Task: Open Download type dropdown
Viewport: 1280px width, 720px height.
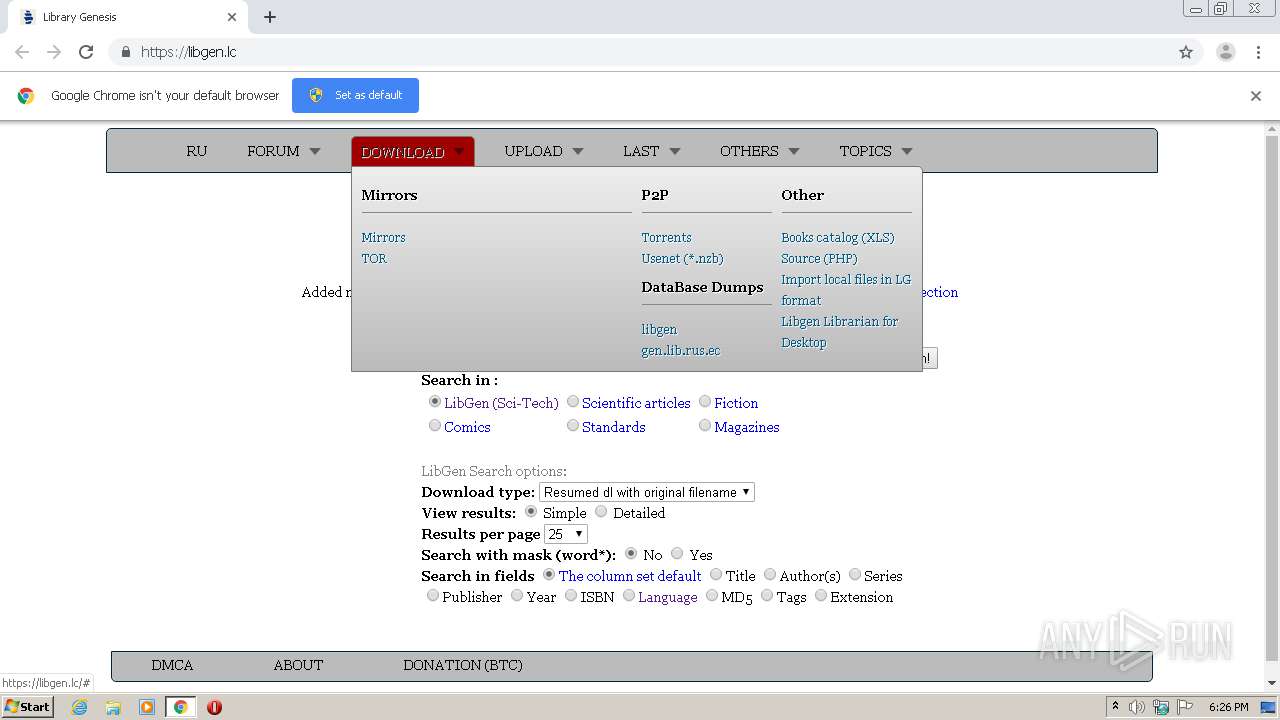Action: click(x=647, y=492)
